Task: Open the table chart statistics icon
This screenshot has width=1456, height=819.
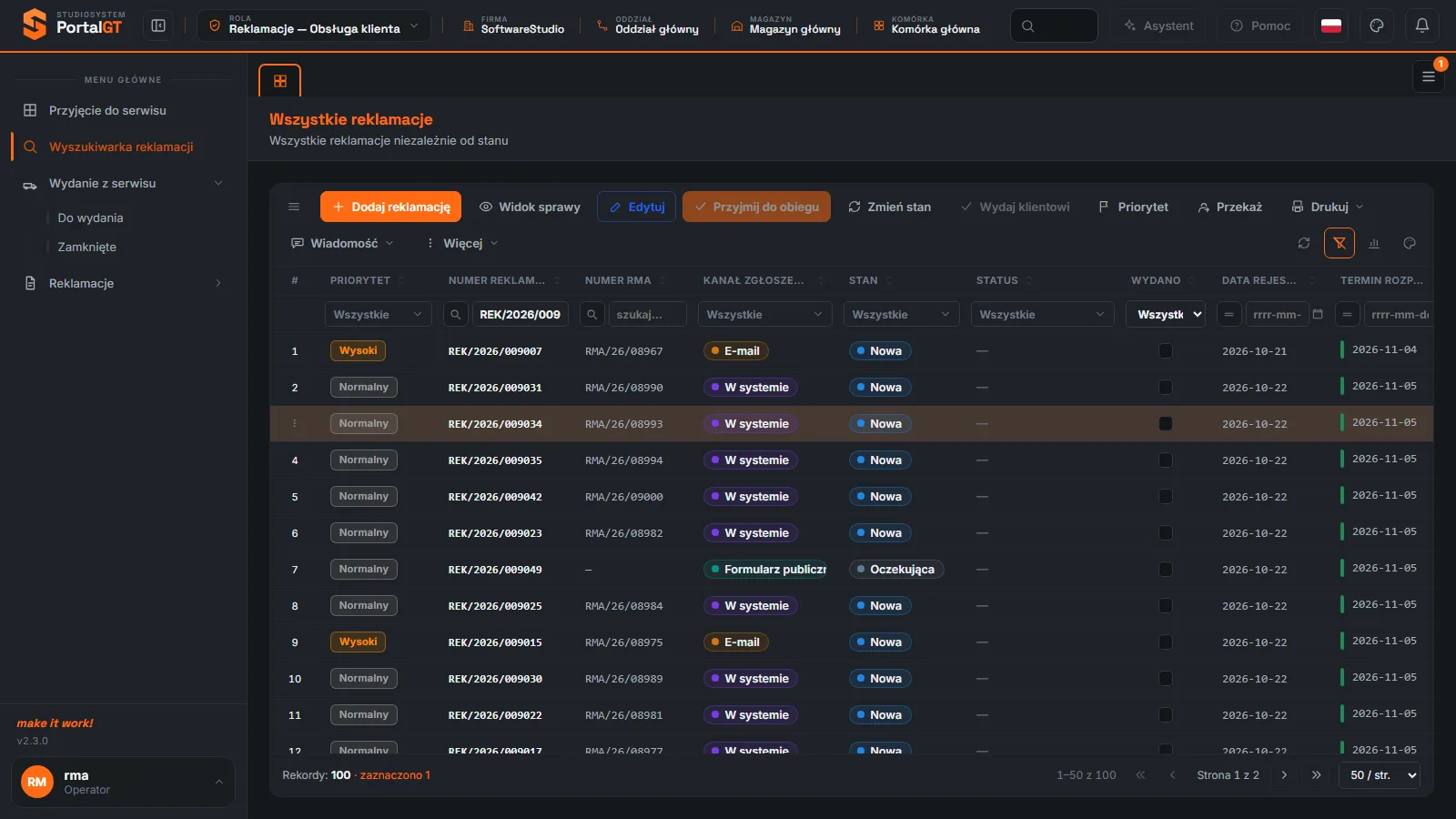Action: [1374, 243]
